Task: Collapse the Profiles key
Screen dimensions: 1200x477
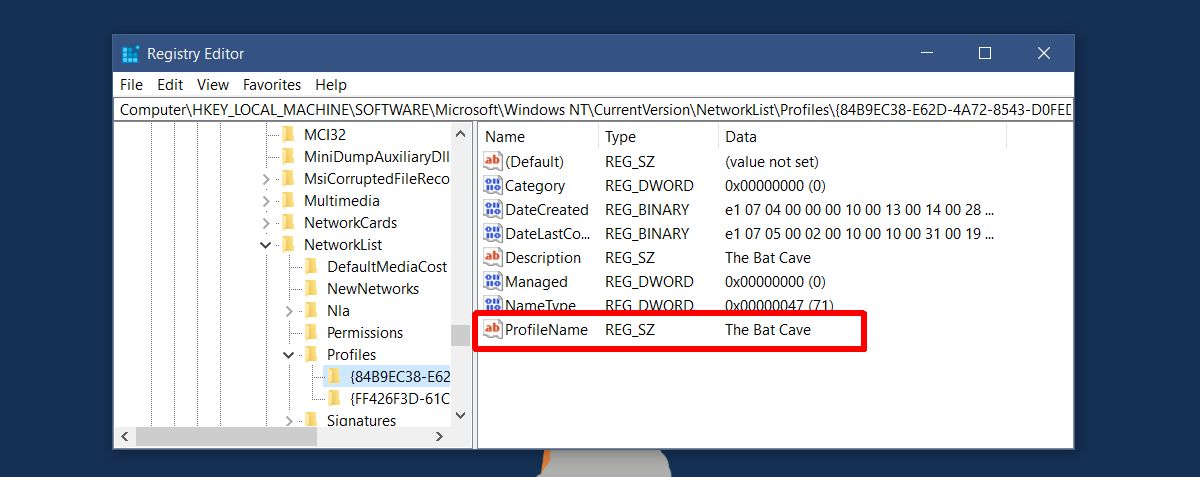Action: click(289, 355)
